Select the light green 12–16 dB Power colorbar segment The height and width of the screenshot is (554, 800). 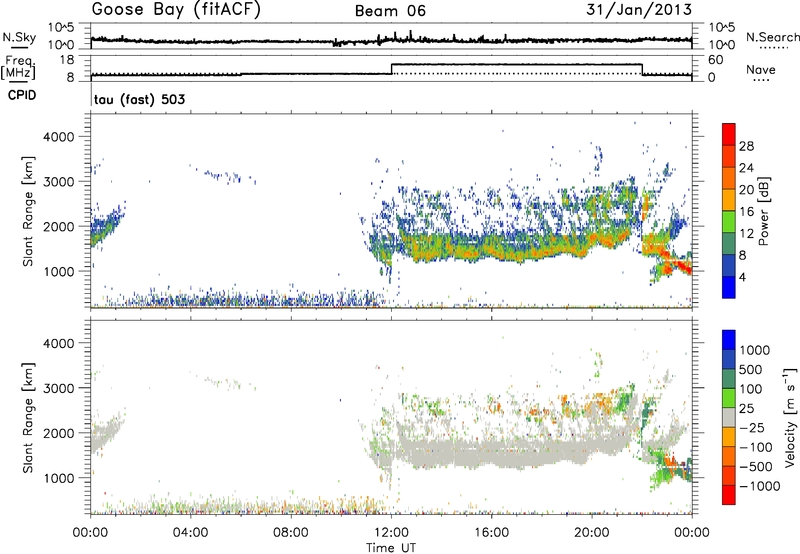pos(729,221)
